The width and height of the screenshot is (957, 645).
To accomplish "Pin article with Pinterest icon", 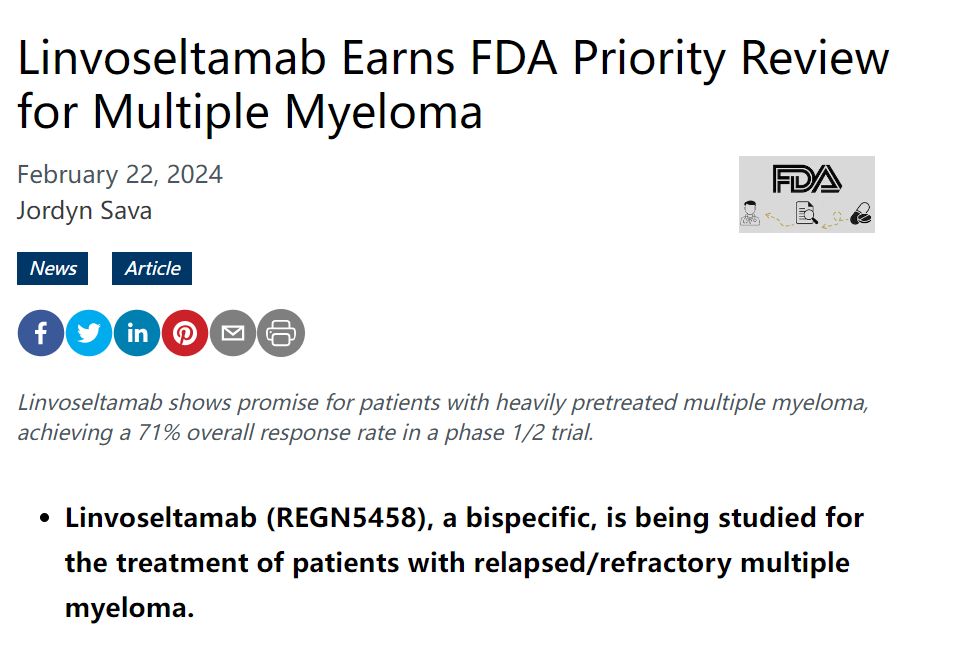I will pos(185,333).
